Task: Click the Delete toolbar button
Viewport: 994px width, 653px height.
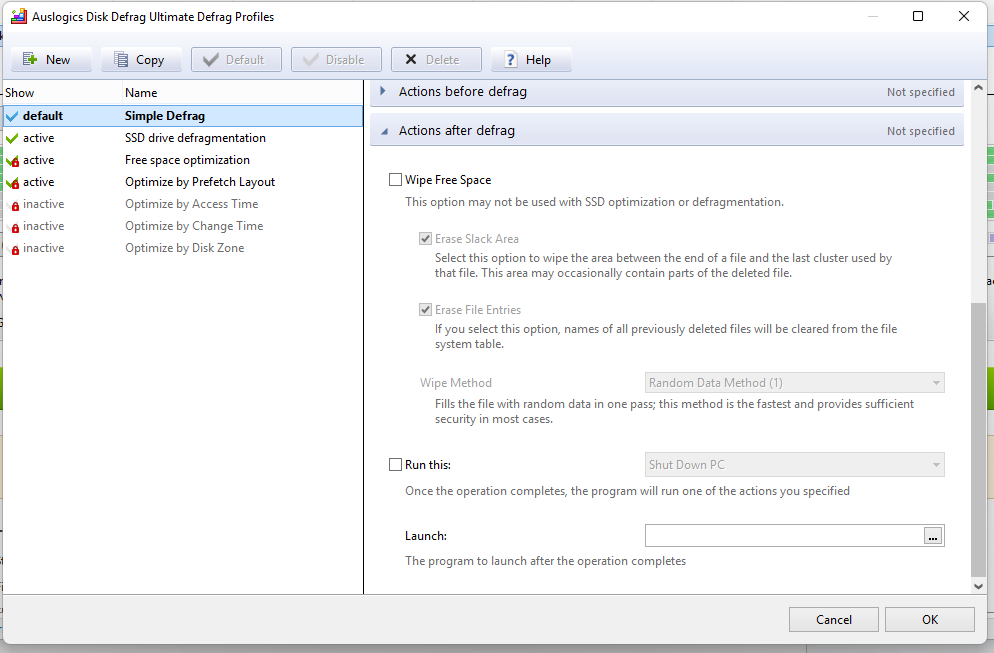Action: pyautogui.click(x=436, y=60)
